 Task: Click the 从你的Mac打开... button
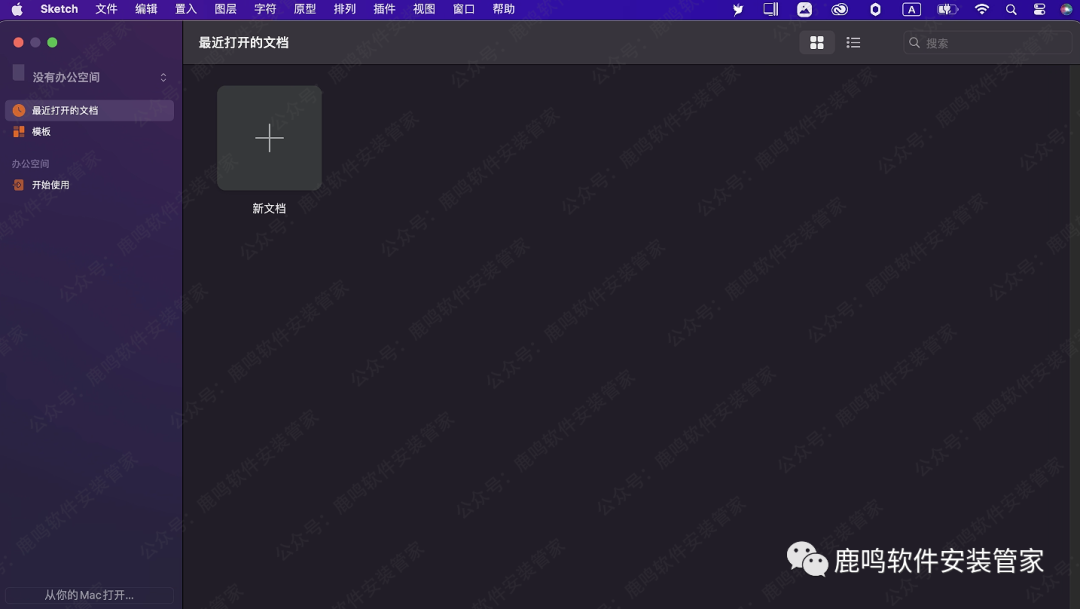(88, 594)
